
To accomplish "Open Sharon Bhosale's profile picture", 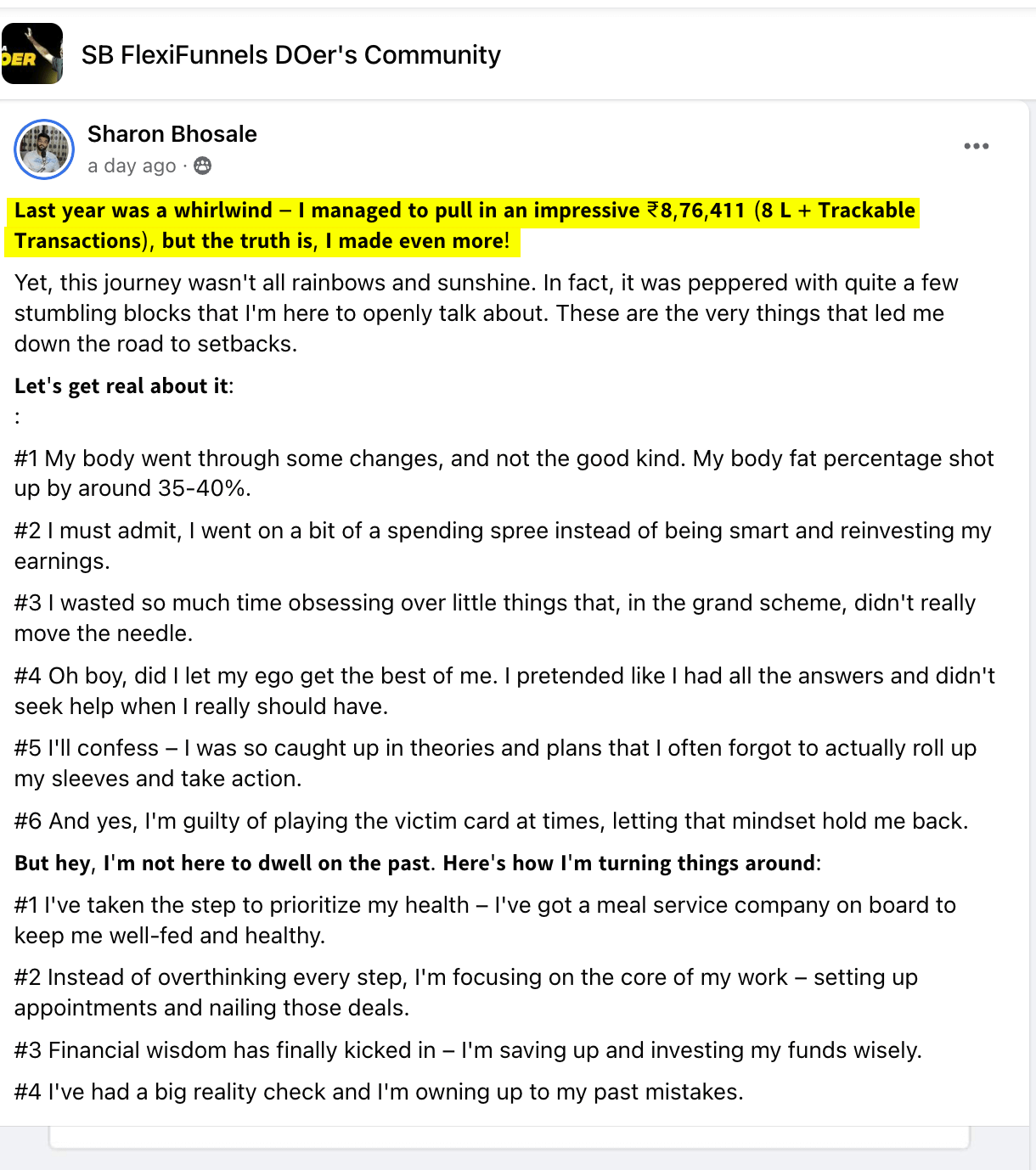I will click(44, 149).
